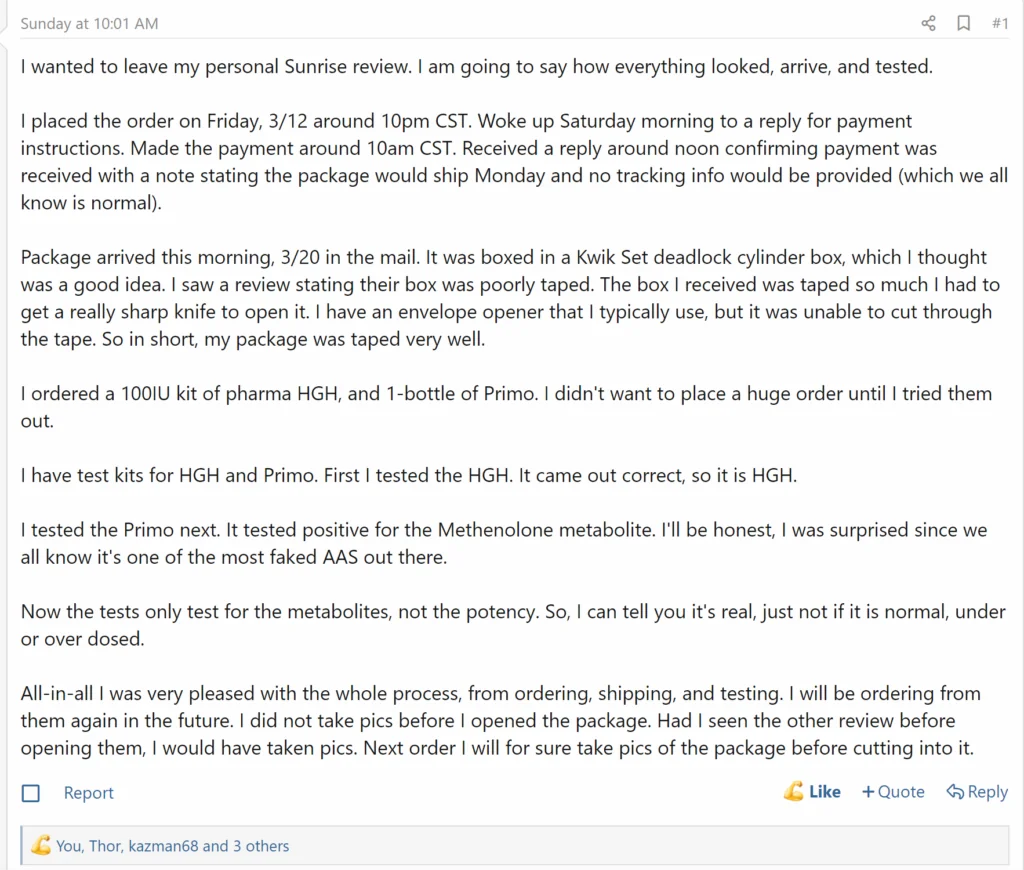Click the opening "personal Sunrise review" sentence

476,68
